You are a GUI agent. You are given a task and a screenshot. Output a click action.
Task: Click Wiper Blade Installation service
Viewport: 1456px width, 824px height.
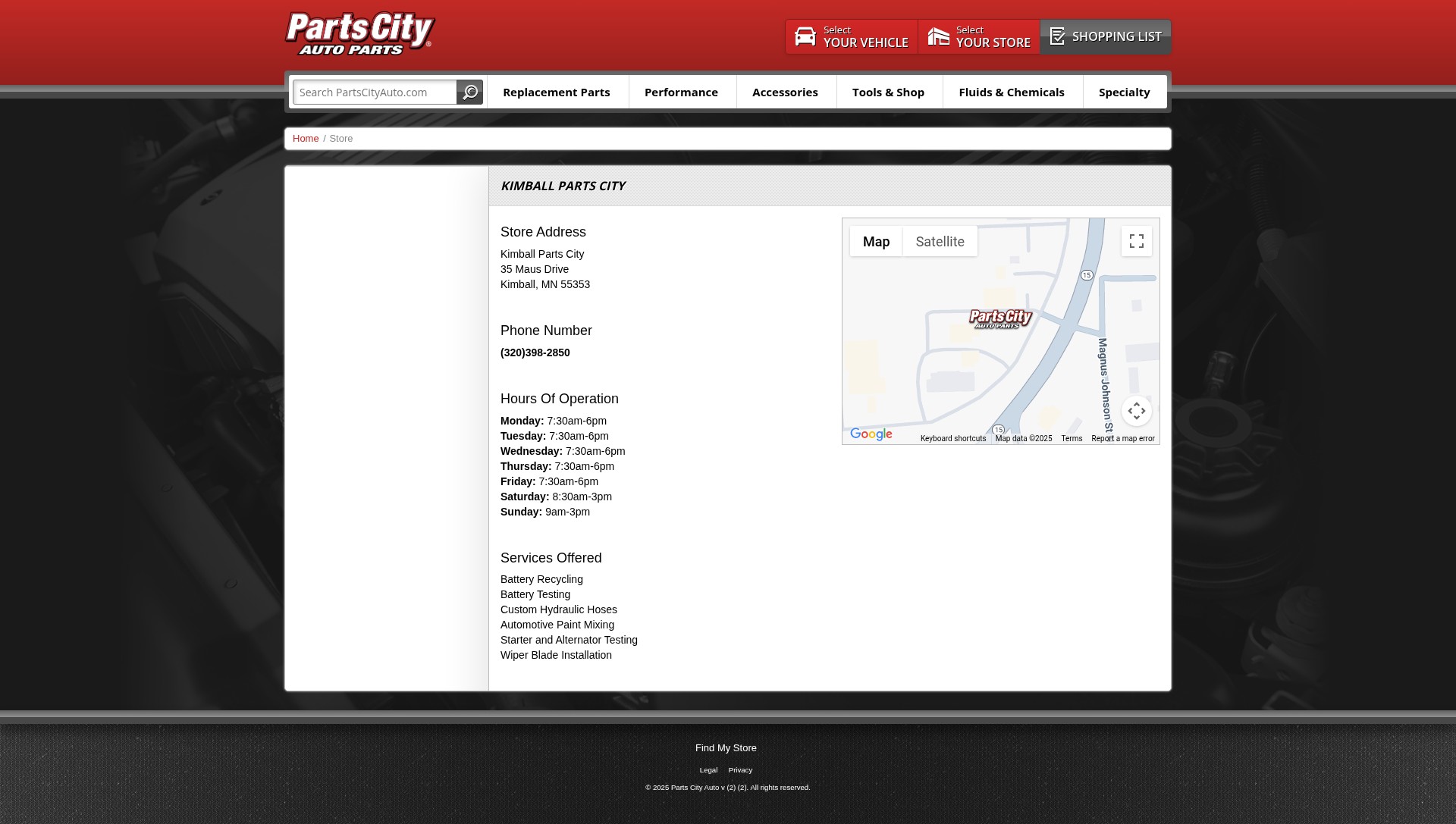pyautogui.click(x=556, y=655)
